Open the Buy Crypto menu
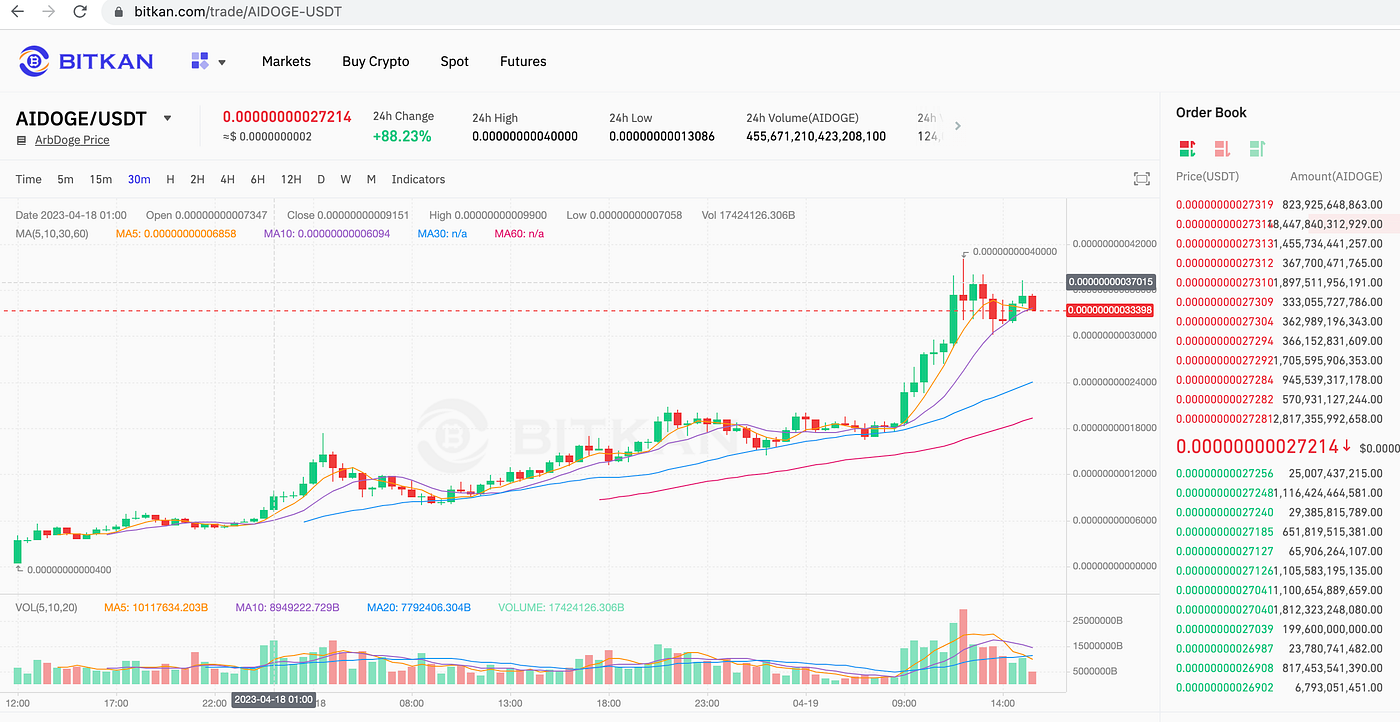 click(x=376, y=61)
